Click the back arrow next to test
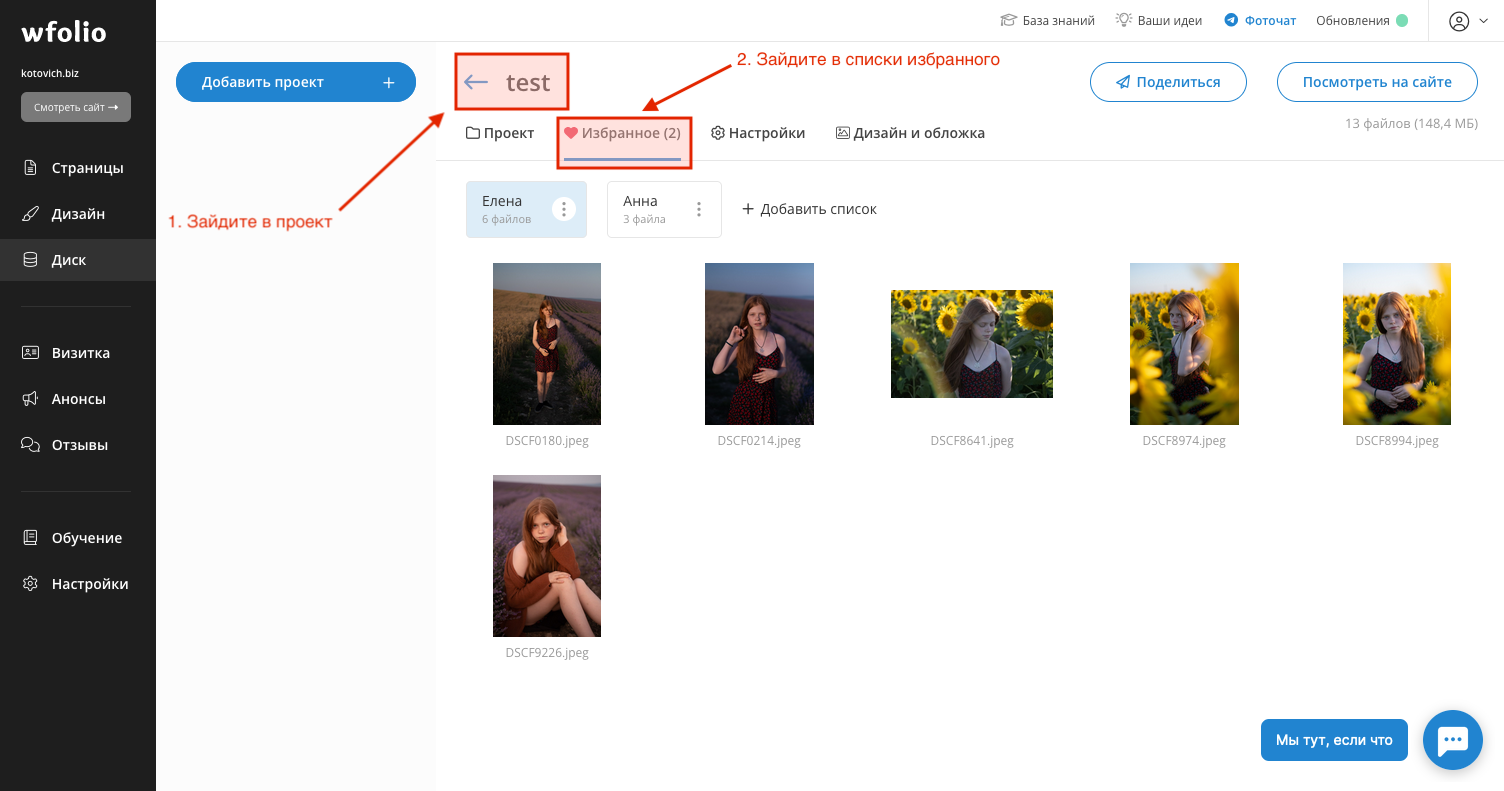The width and height of the screenshot is (1504, 791). [x=476, y=82]
